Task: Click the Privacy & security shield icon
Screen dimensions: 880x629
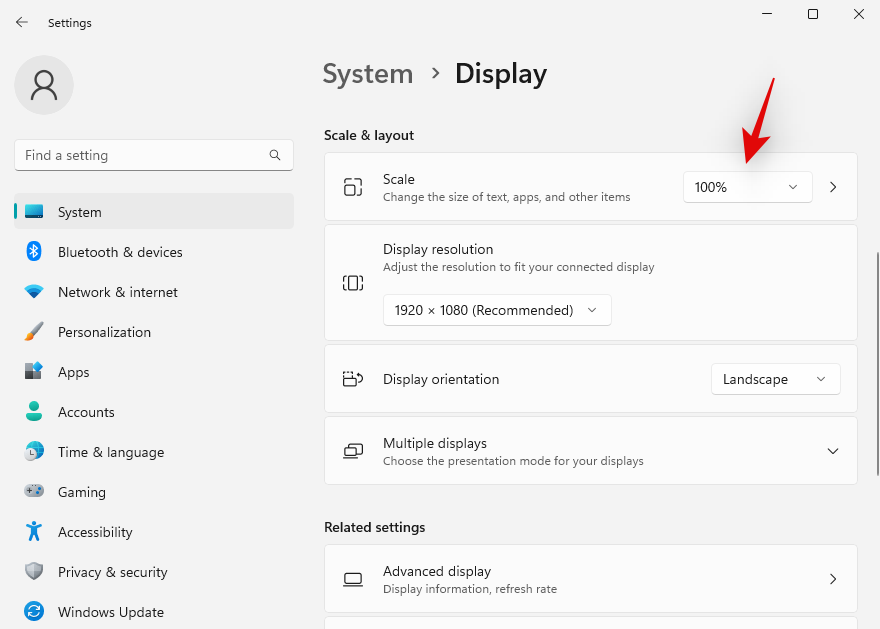Action: 34,572
